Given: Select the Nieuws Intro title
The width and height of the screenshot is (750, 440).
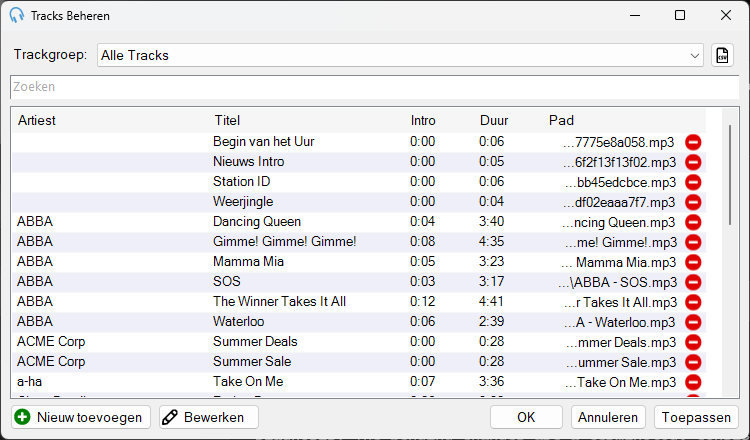Looking at the screenshot, I should (249, 162).
